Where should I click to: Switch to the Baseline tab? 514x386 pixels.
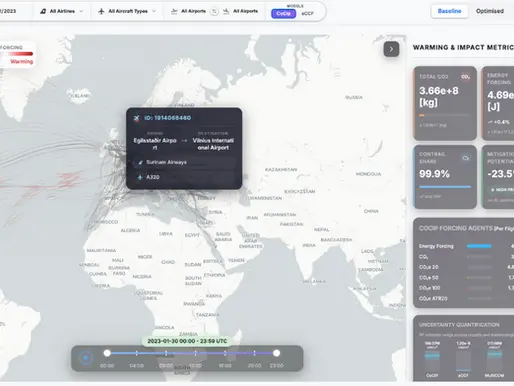pos(449,11)
